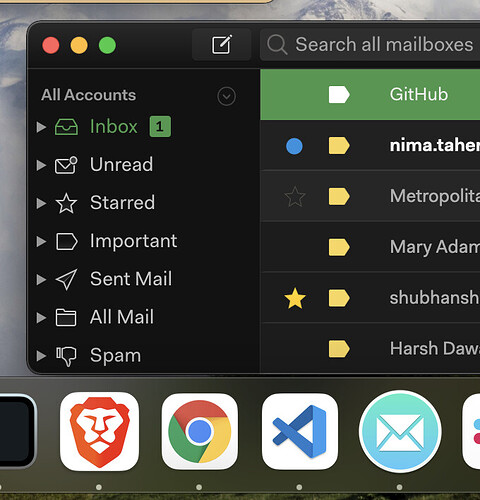This screenshot has width=480, height=500.
Task: Open the All Mail folder icon
Action: point(66,317)
